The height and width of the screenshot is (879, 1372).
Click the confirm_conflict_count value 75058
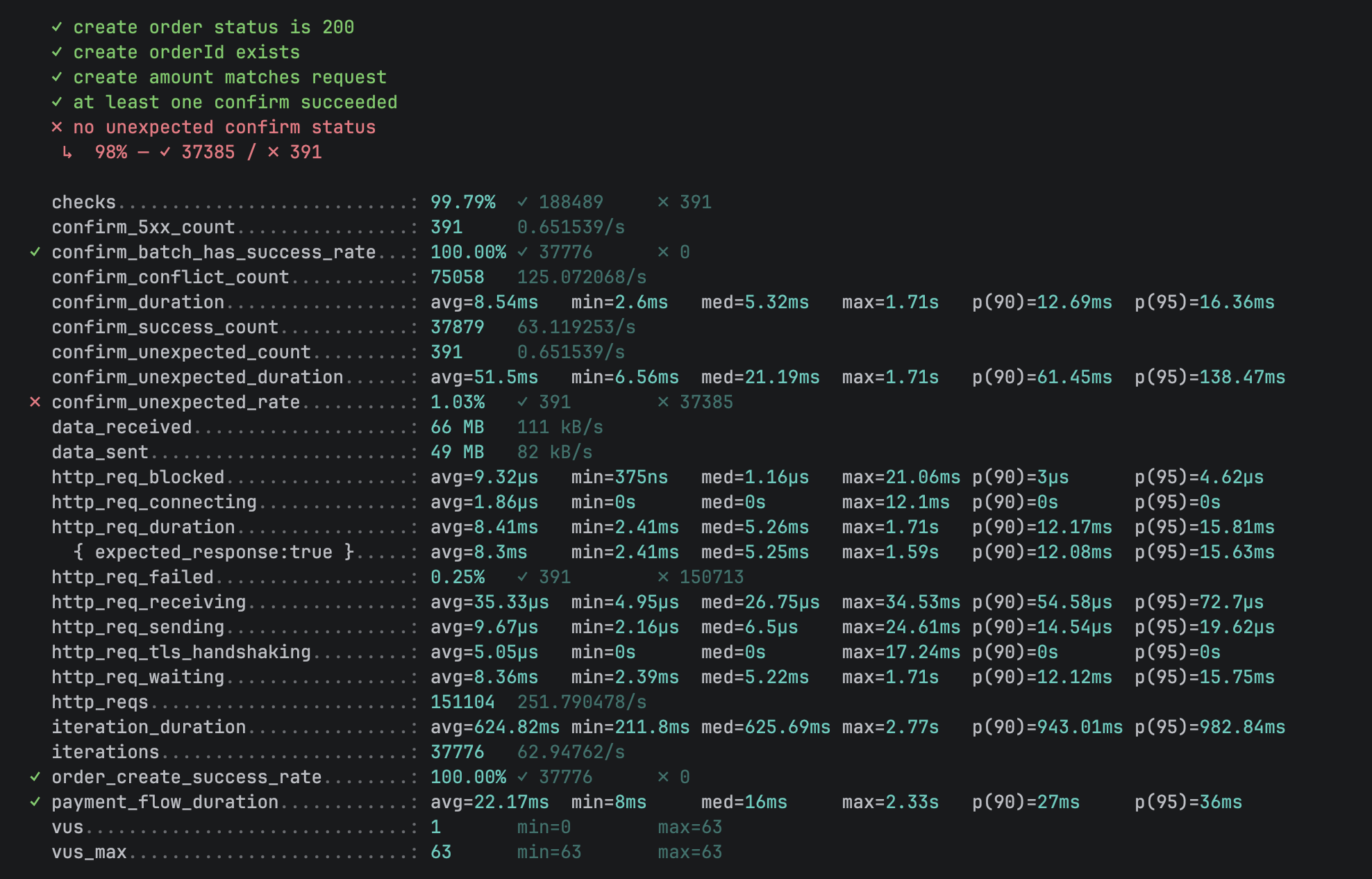coord(457,277)
